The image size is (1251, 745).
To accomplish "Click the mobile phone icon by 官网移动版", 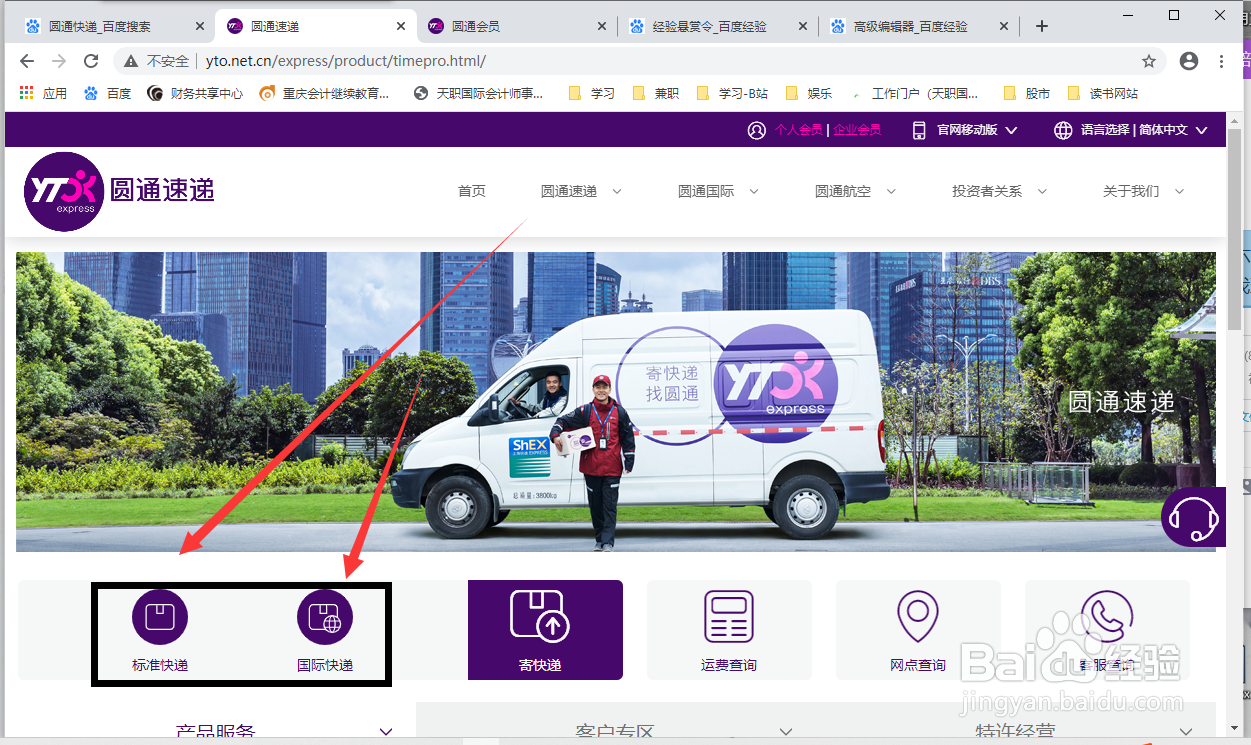I will coord(919,130).
